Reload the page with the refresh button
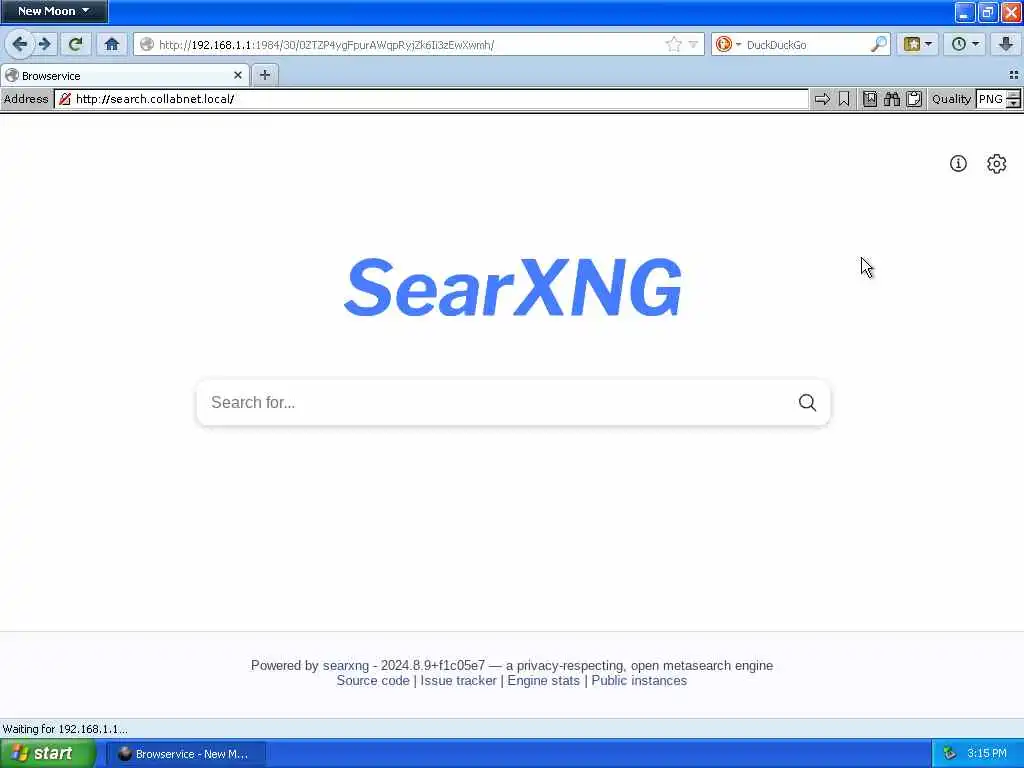 (x=76, y=44)
